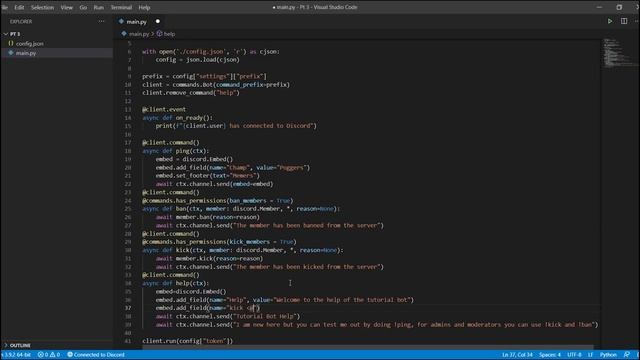Click braces icon beside config.json in Explorer
This screenshot has width=640, height=360.
pyautogui.click(x=11, y=43)
